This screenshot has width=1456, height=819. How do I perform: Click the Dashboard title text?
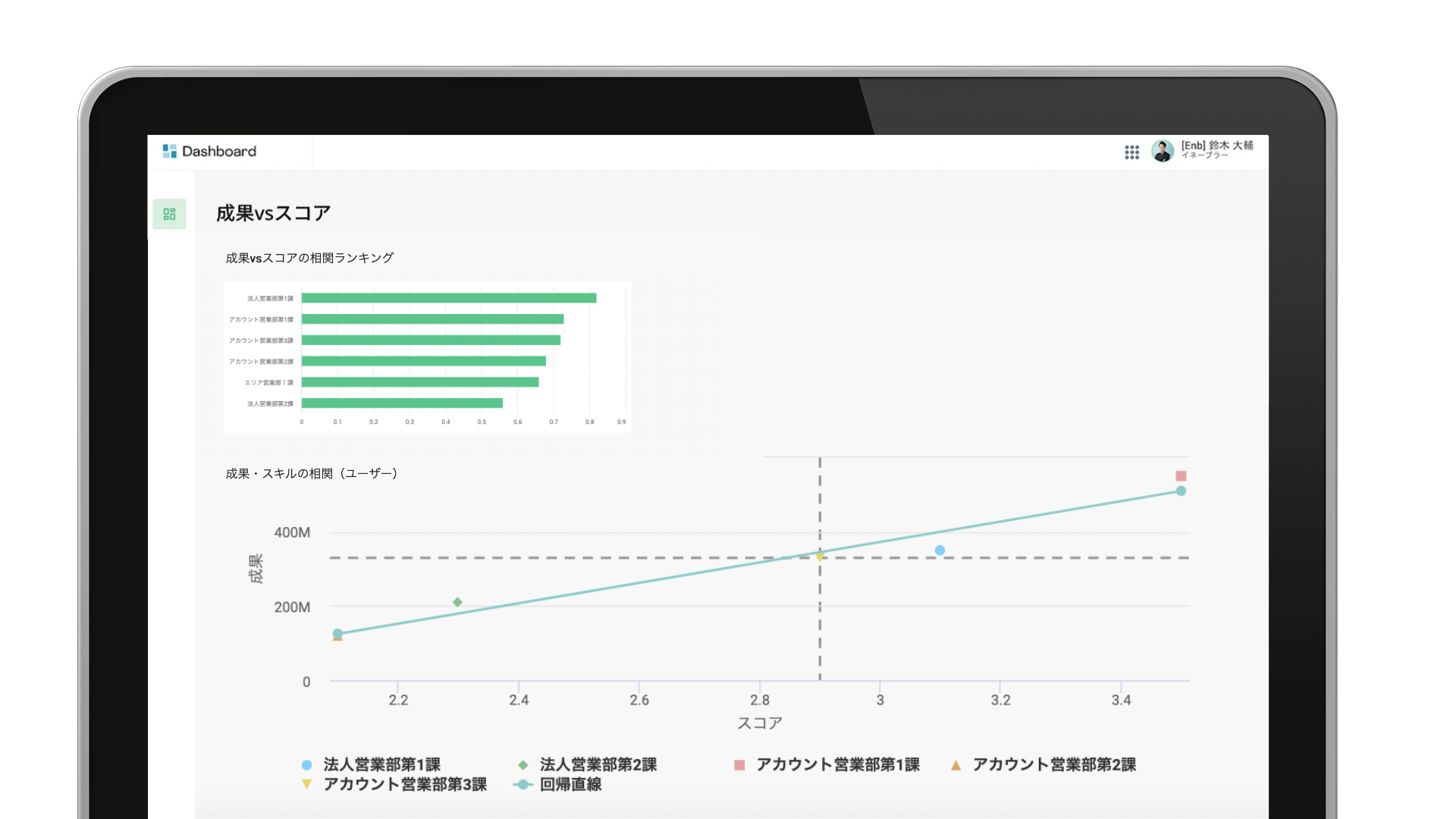[219, 151]
